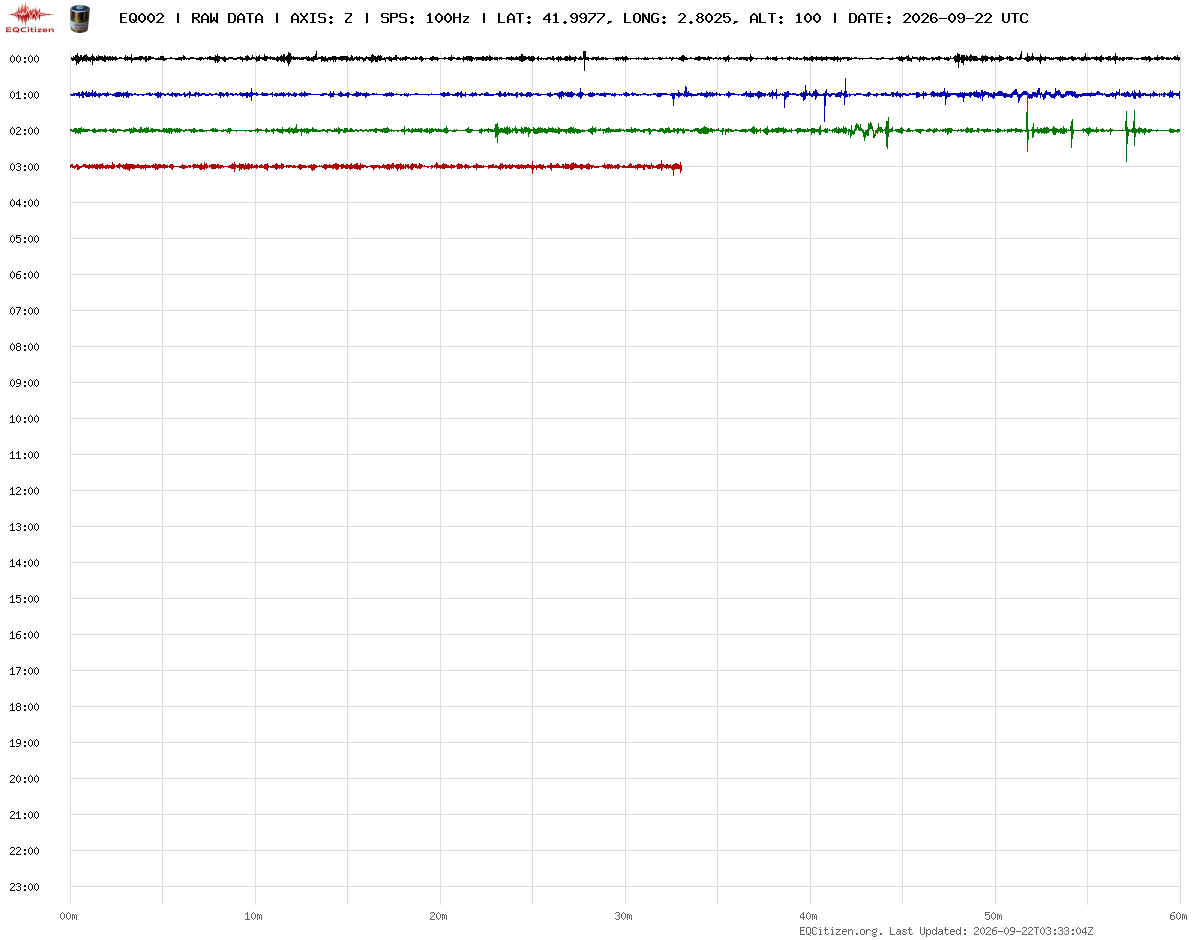Open the EQCitizen.org footer text
Screen dimensions: 1200x940
coord(841,931)
